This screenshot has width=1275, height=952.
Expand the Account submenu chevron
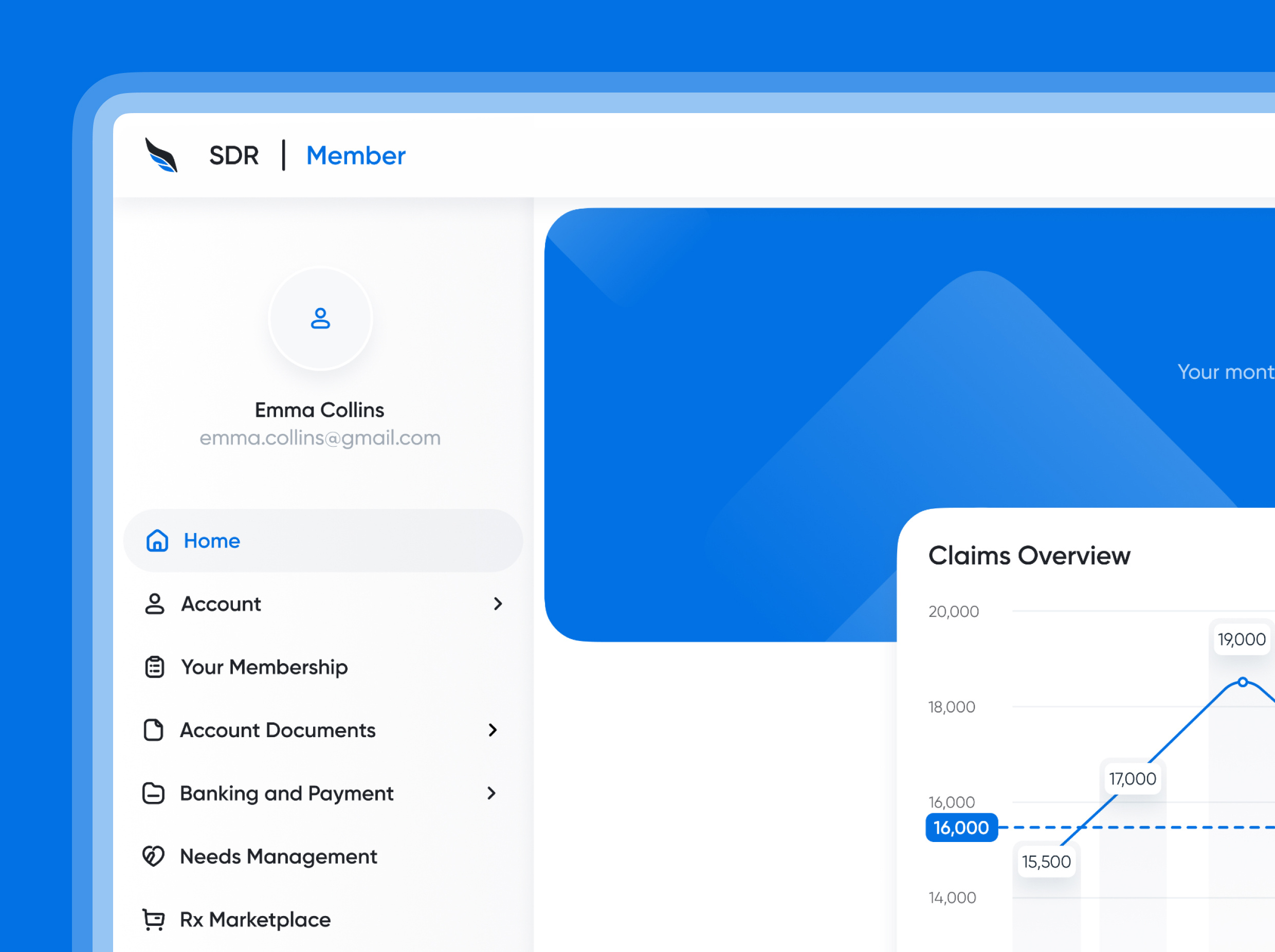pos(498,603)
